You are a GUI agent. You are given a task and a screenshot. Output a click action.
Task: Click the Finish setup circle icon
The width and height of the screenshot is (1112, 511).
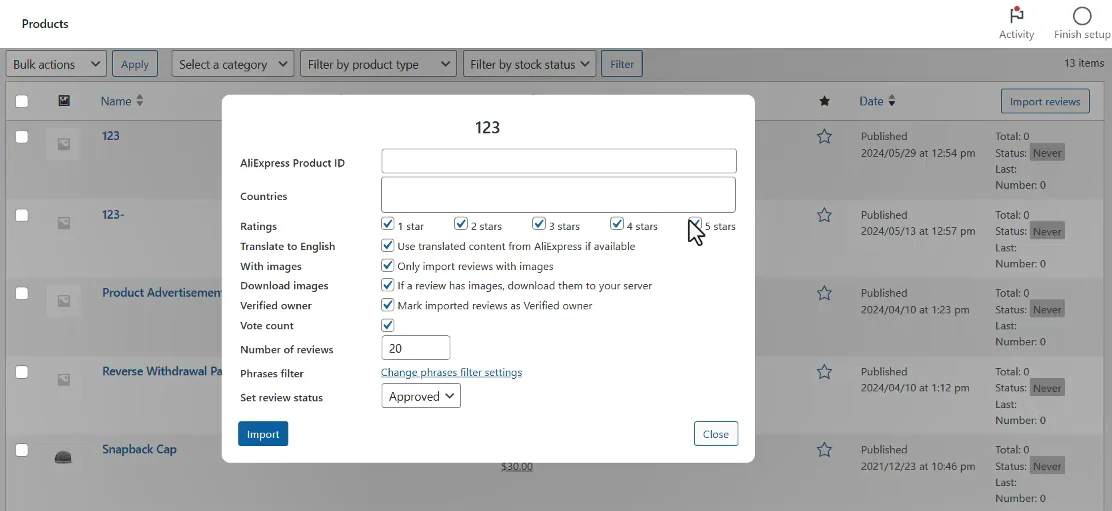[x=1082, y=16]
